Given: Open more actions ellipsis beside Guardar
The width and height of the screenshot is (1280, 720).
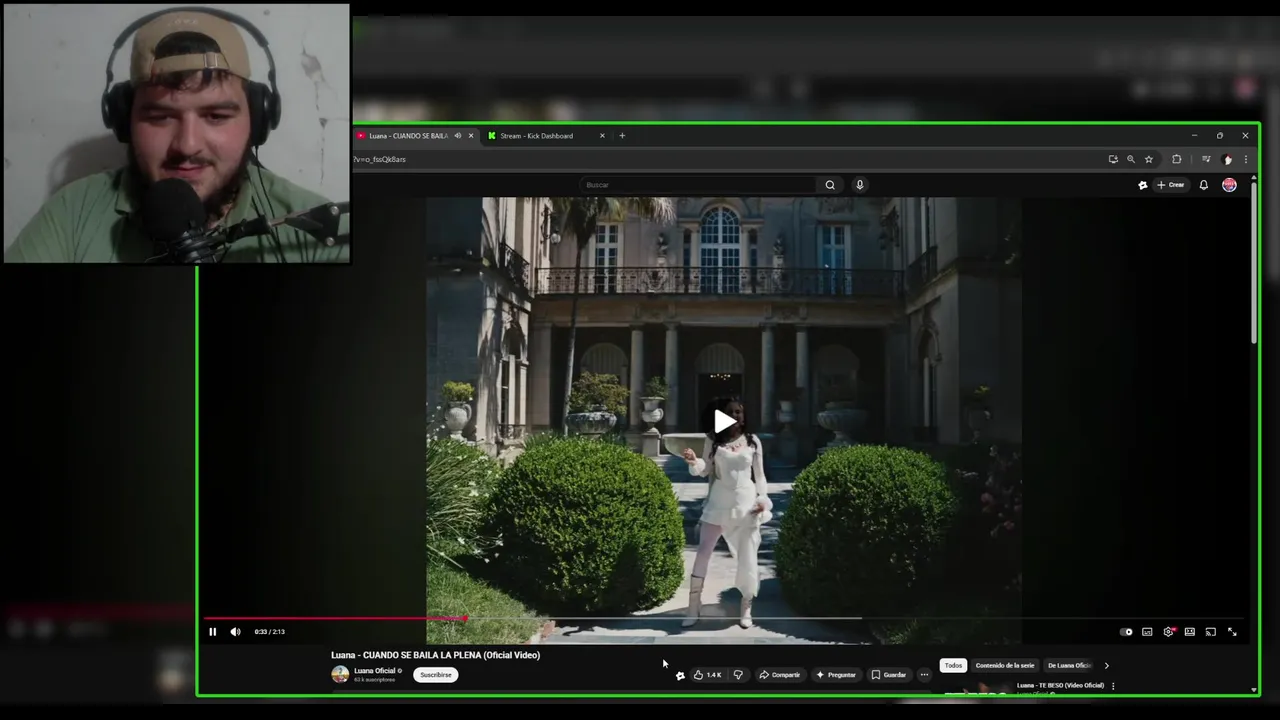Looking at the screenshot, I should point(924,675).
